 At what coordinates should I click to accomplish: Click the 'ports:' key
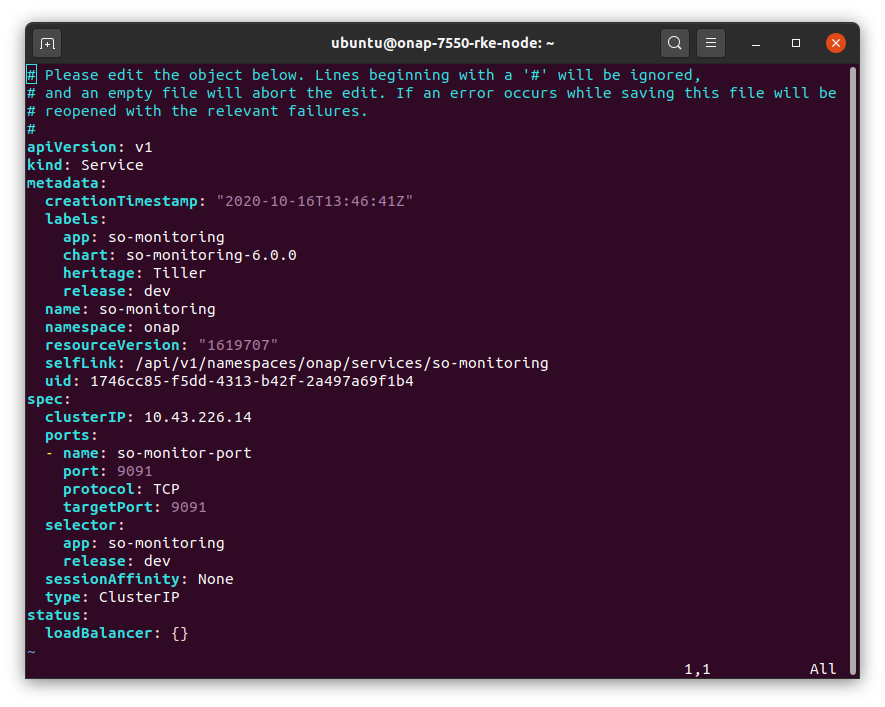pyautogui.click(x=71, y=436)
